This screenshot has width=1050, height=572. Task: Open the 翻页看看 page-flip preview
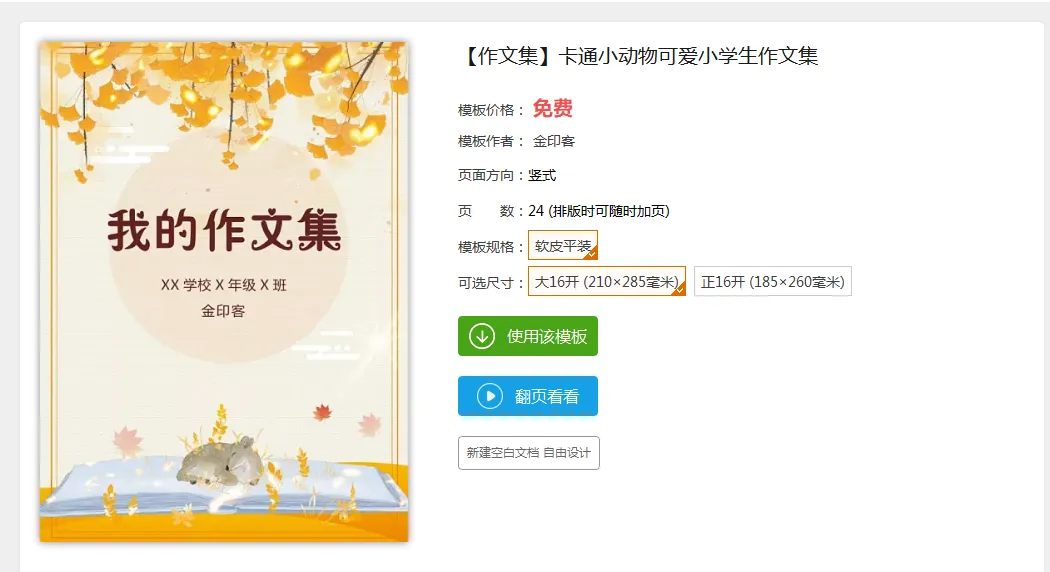[528, 396]
